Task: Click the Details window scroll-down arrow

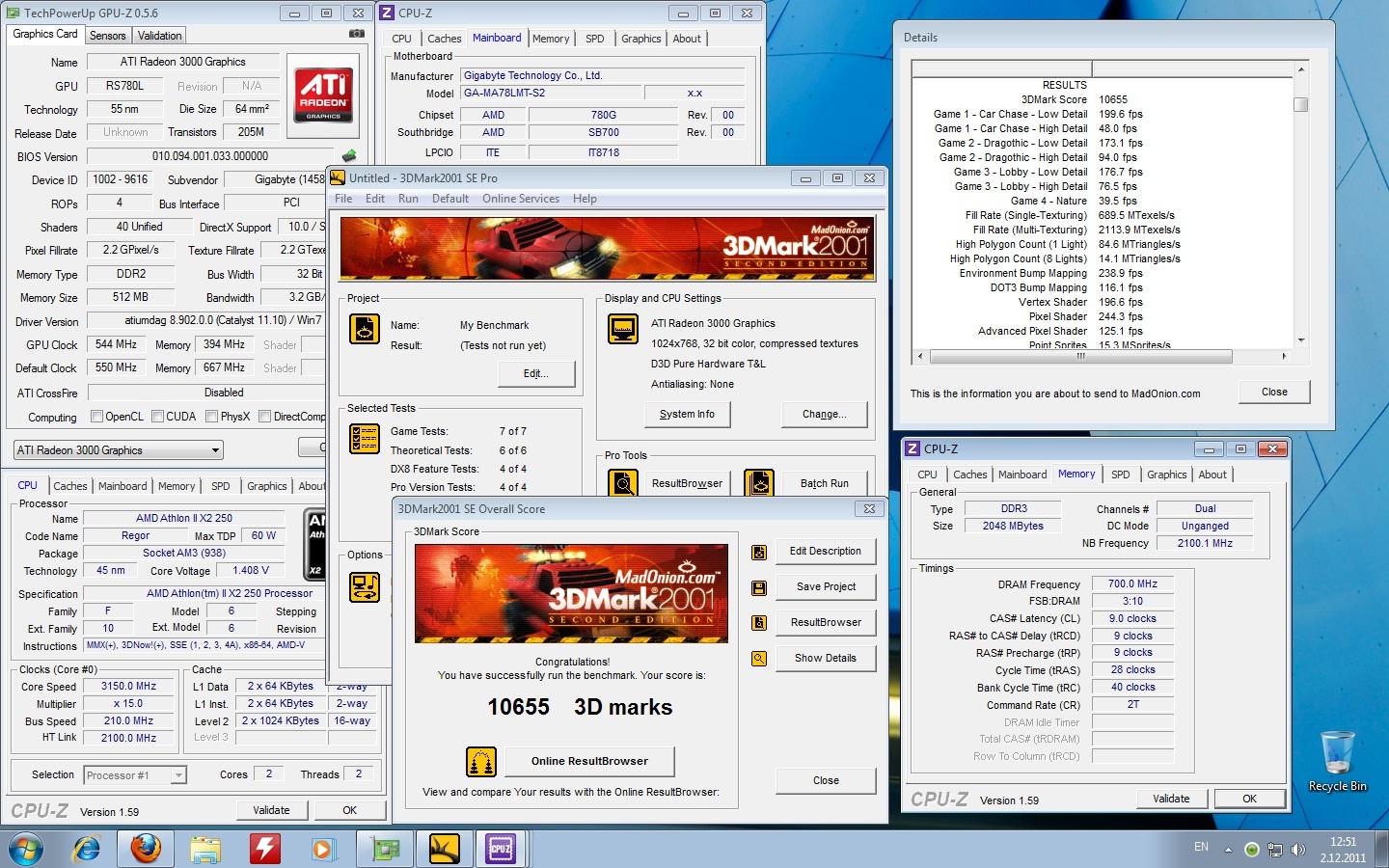Action: pos(1300,339)
